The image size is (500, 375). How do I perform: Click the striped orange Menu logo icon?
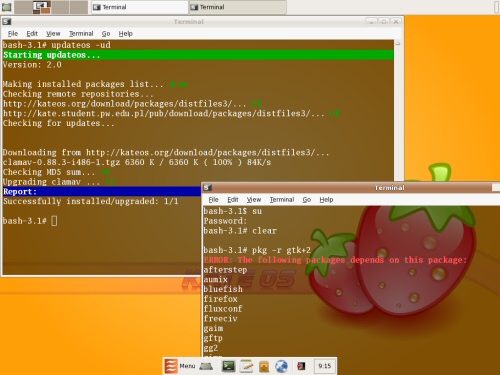point(171,366)
